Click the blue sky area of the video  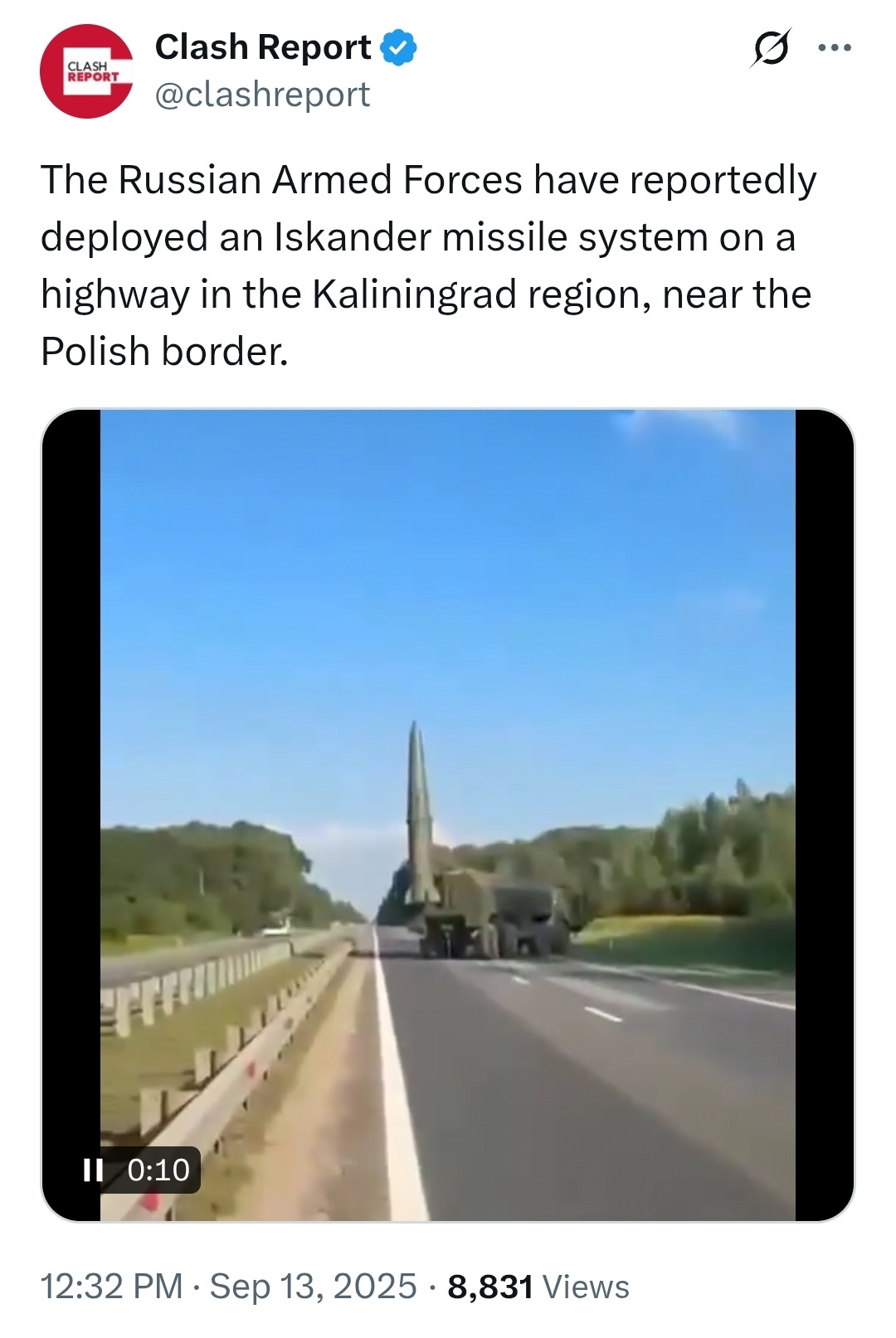pyautogui.click(x=448, y=581)
